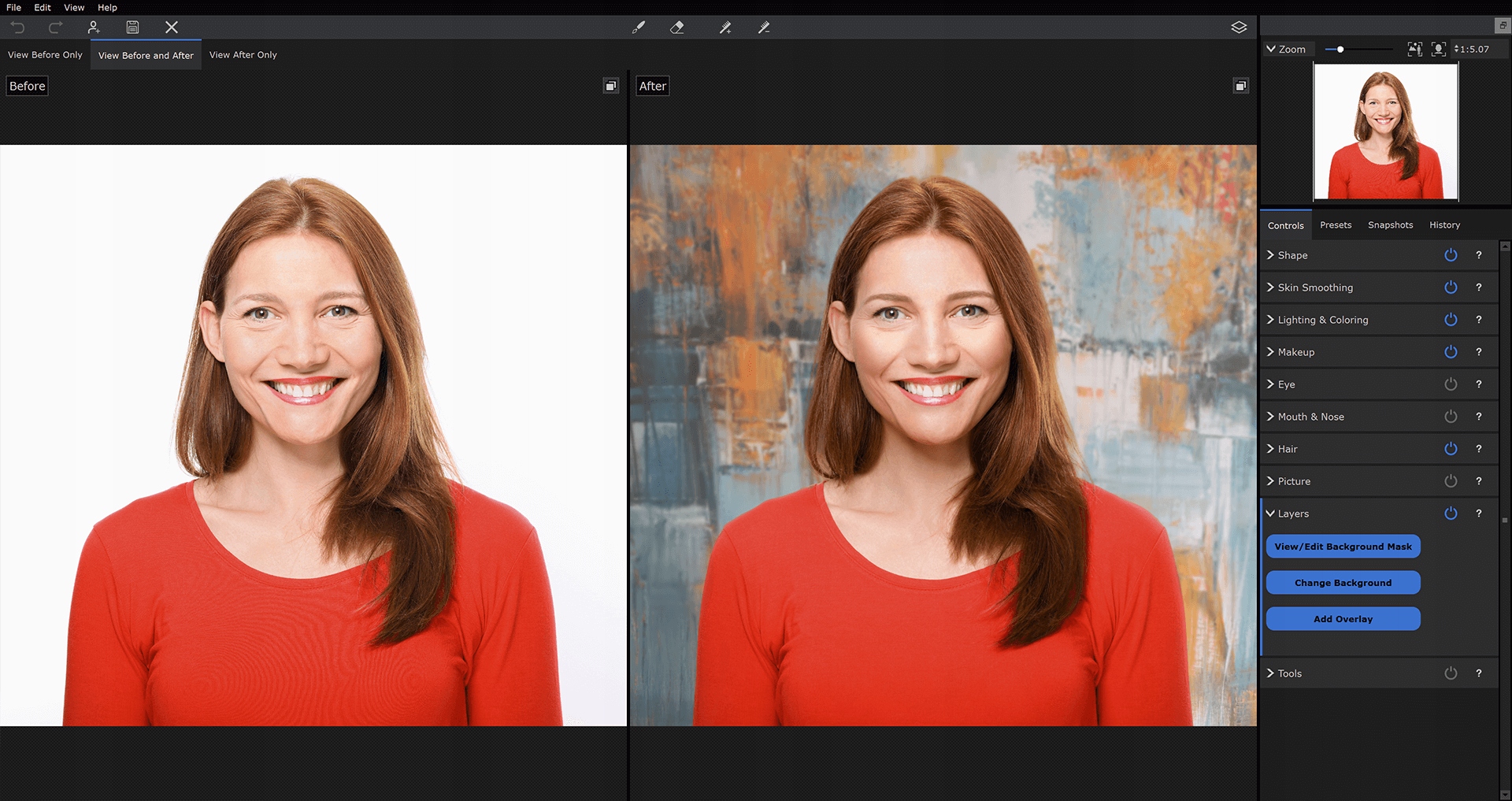The height and width of the screenshot is (801, 1512).
Task: Open the layers stack icon
Action: pos(1239,28)
